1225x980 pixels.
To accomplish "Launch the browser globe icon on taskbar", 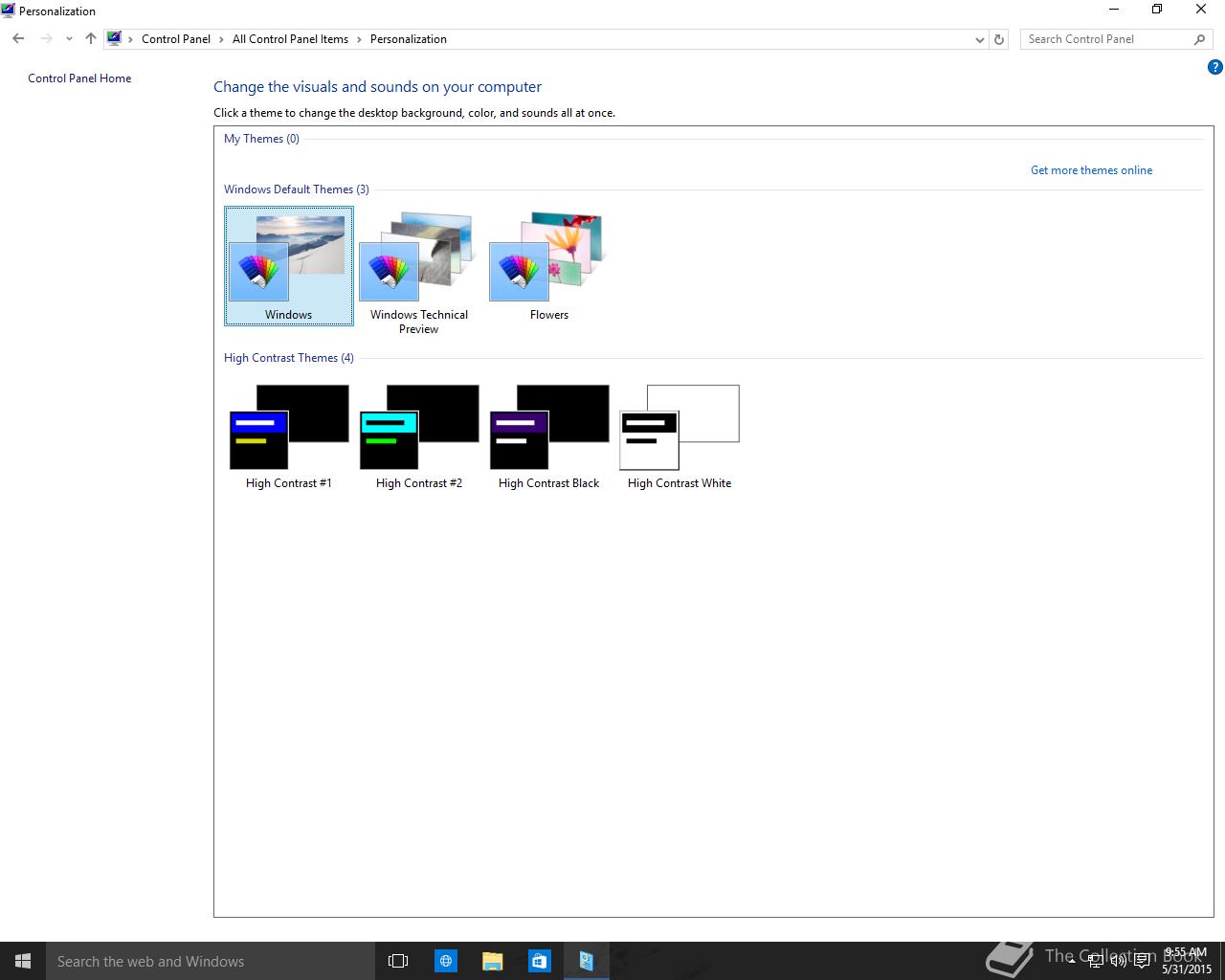I will (x=446, y=961).
